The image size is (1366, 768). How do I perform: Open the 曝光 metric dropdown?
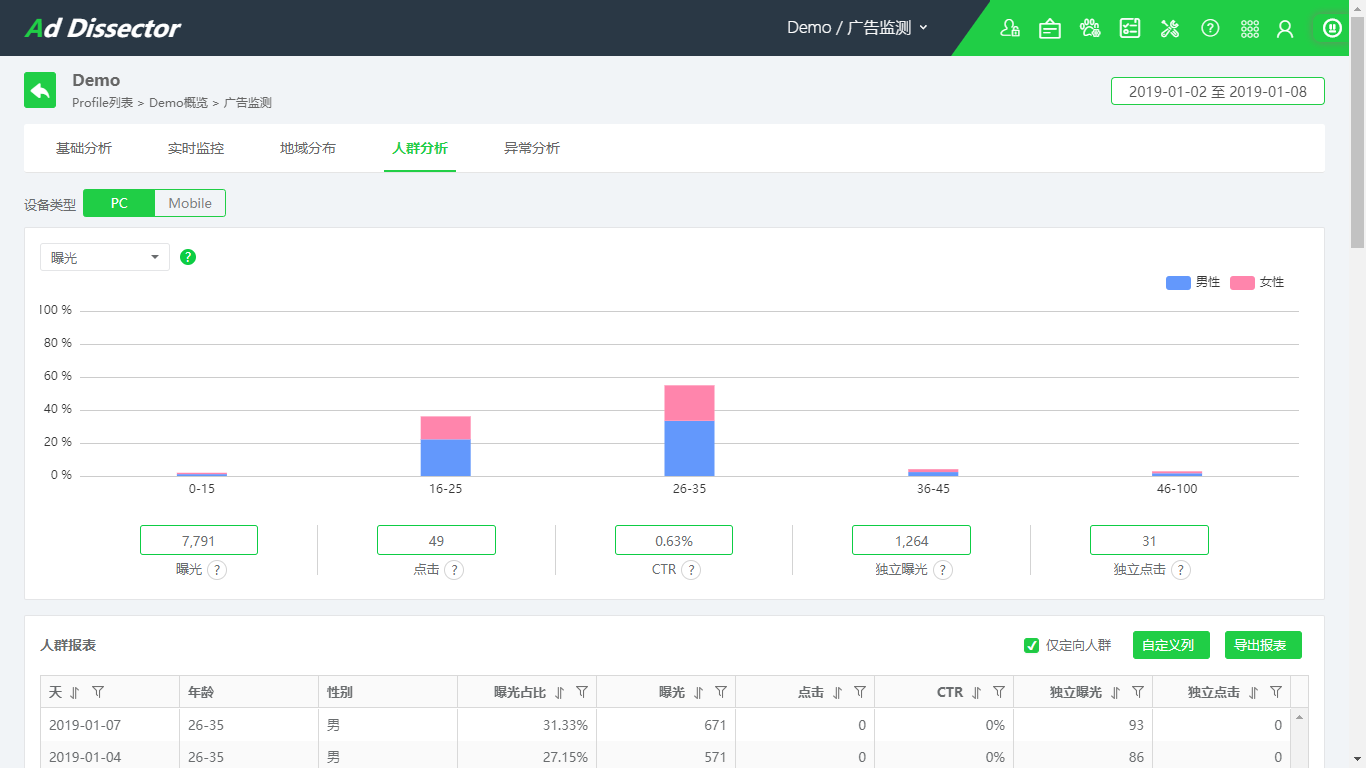point(105,257)
